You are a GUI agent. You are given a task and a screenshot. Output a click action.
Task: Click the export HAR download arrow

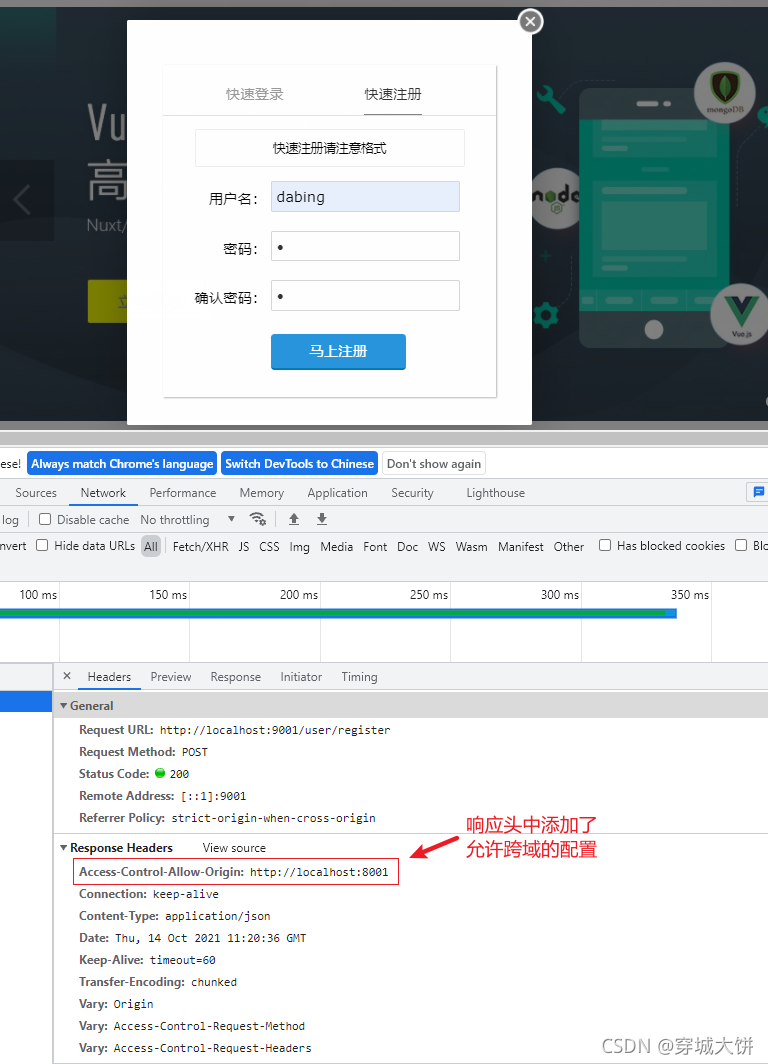[x=322, y=519]
